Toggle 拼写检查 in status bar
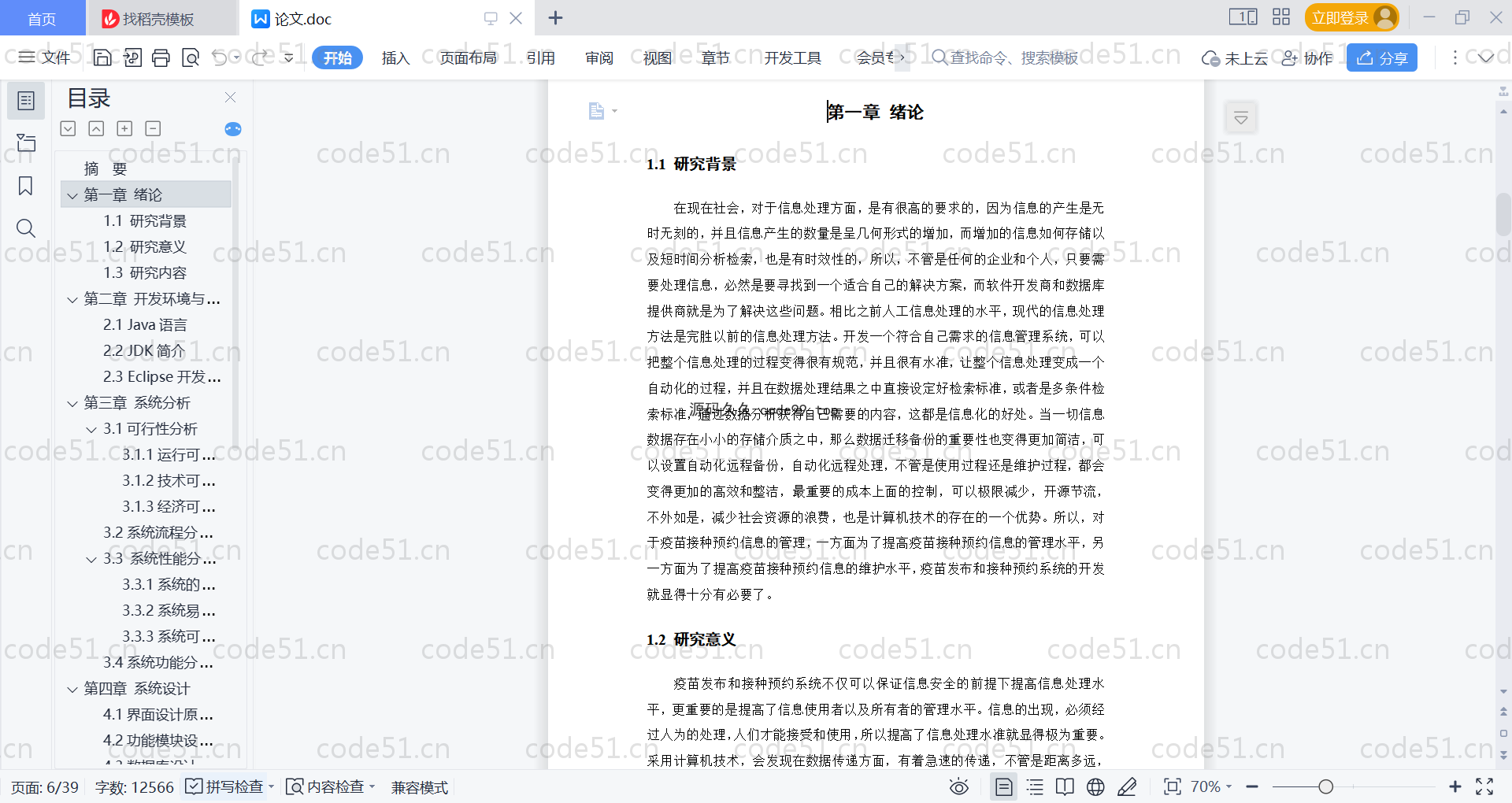Screen dimensions: 1512x803 pyautogui.click(x=225, y=786)
